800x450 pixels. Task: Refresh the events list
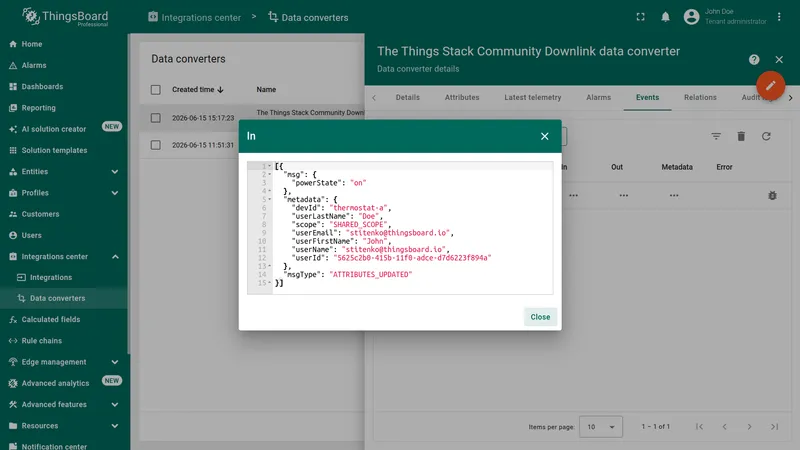pos(766,136)
